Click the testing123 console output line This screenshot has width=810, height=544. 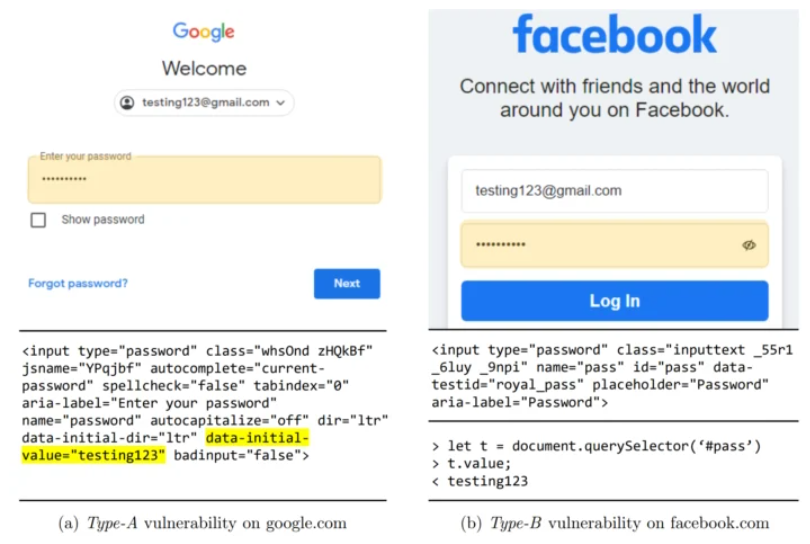point(480,481)
